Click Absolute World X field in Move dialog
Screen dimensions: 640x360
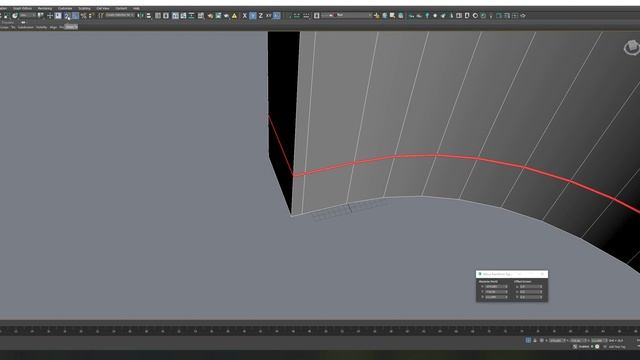495,287
